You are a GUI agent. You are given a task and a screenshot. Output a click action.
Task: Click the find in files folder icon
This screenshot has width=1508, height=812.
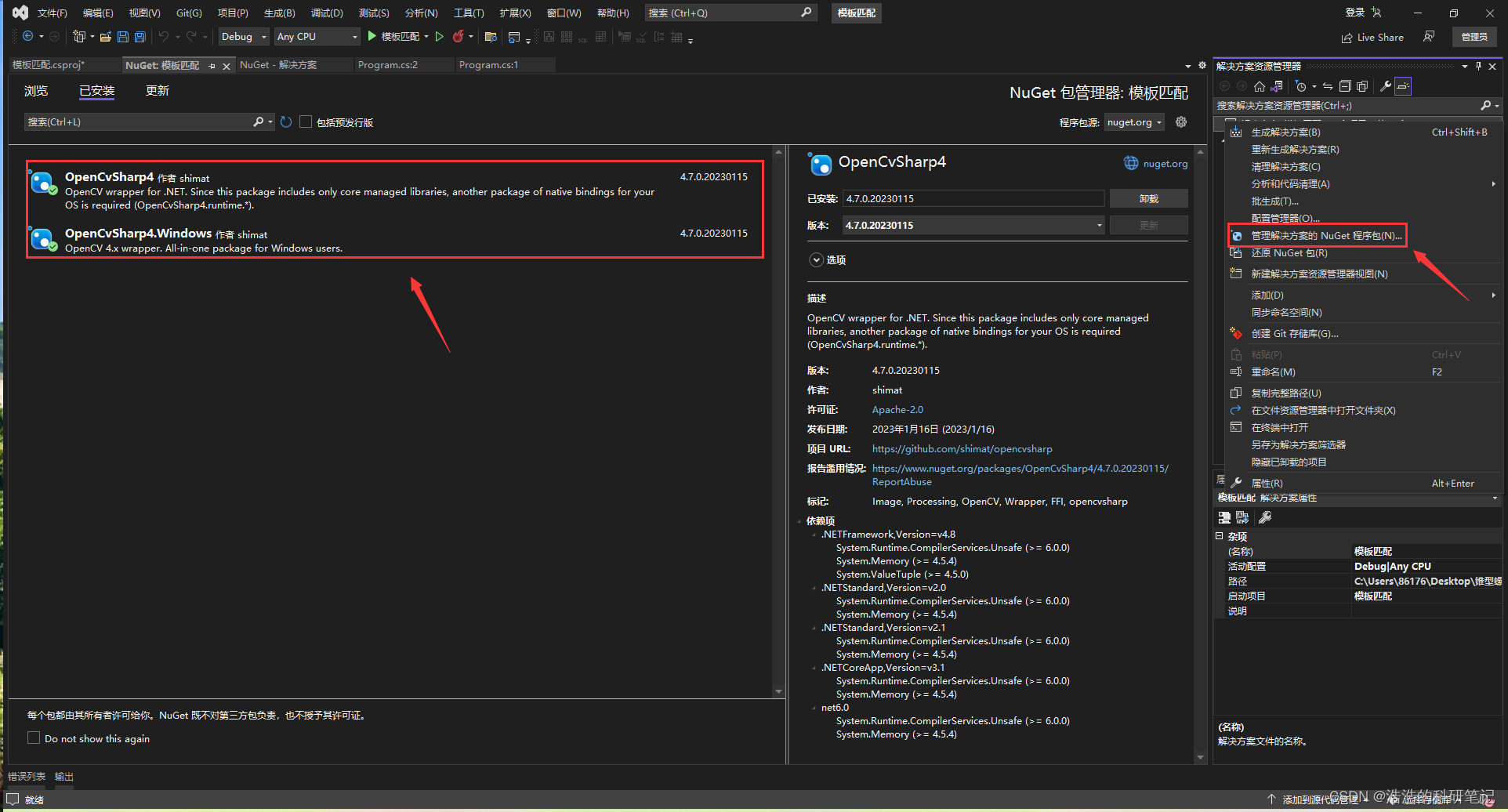[x=491, y=37]
